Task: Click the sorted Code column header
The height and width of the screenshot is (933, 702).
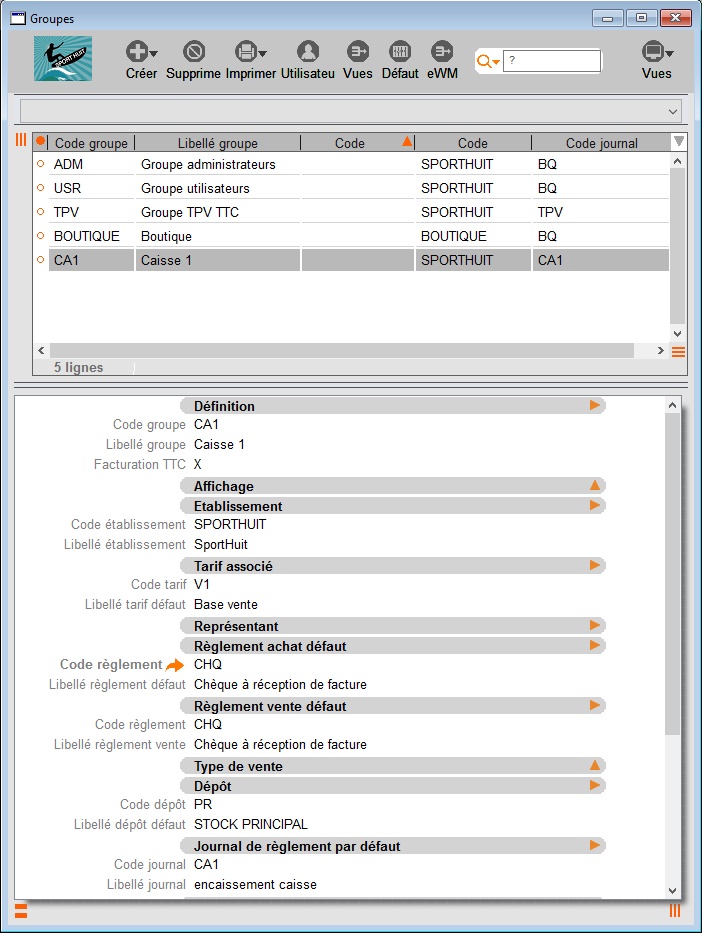Action: [x=357, y=143]
